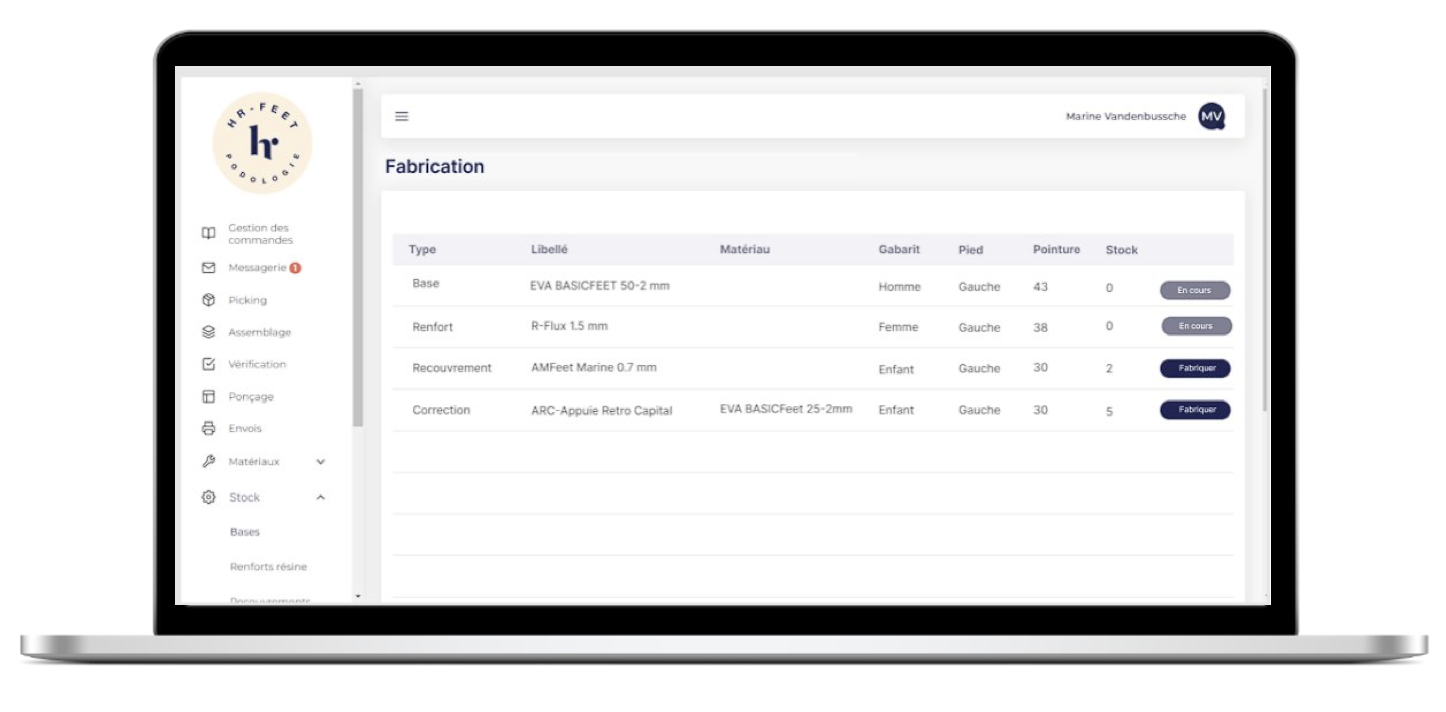The width and height of the screenshot is (1446, 712).
Task: Click En cours for EVA BASICFEET row
Action: [x=1195, y=290]
